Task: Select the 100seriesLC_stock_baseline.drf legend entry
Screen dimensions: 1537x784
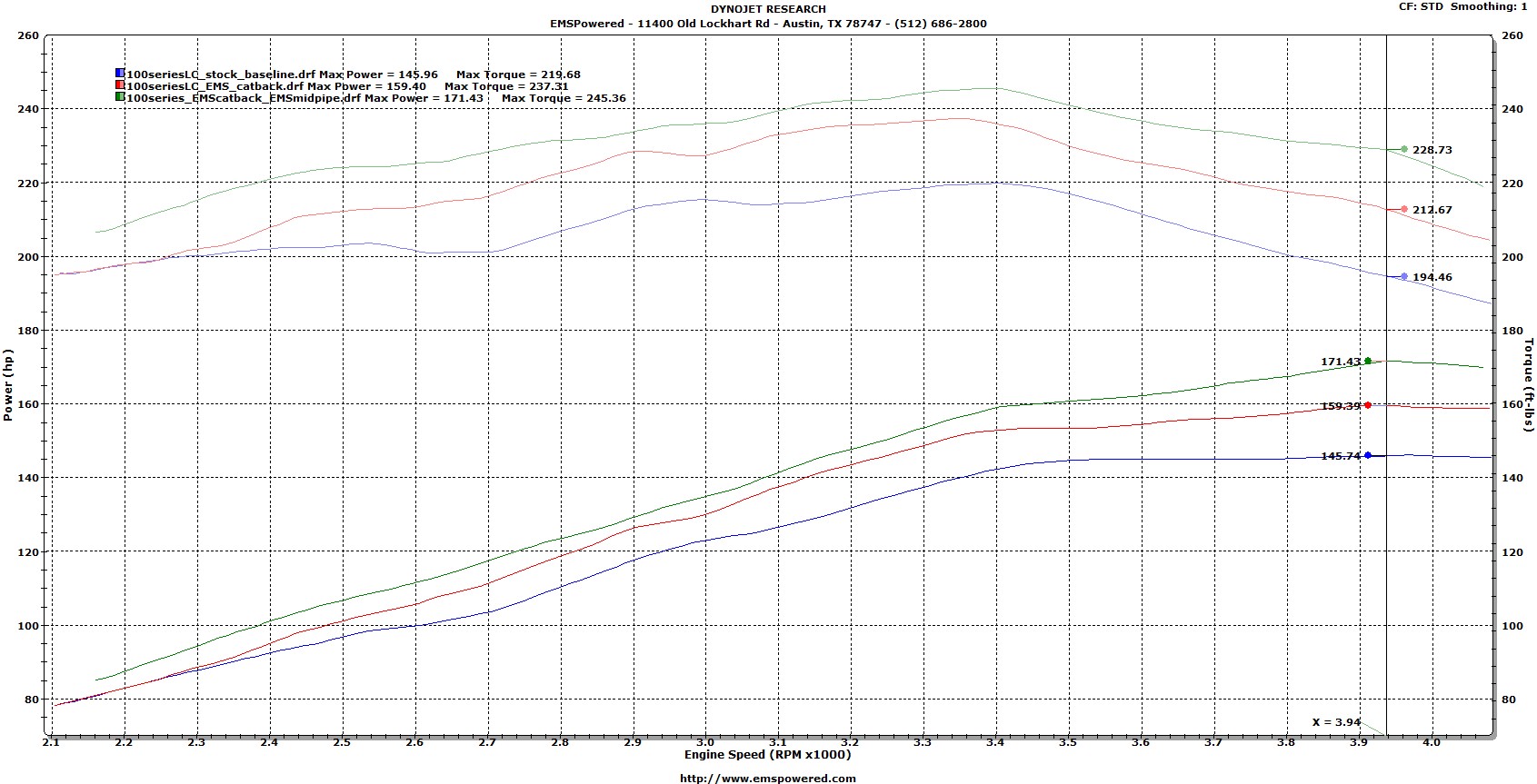Action: (222, 74)
